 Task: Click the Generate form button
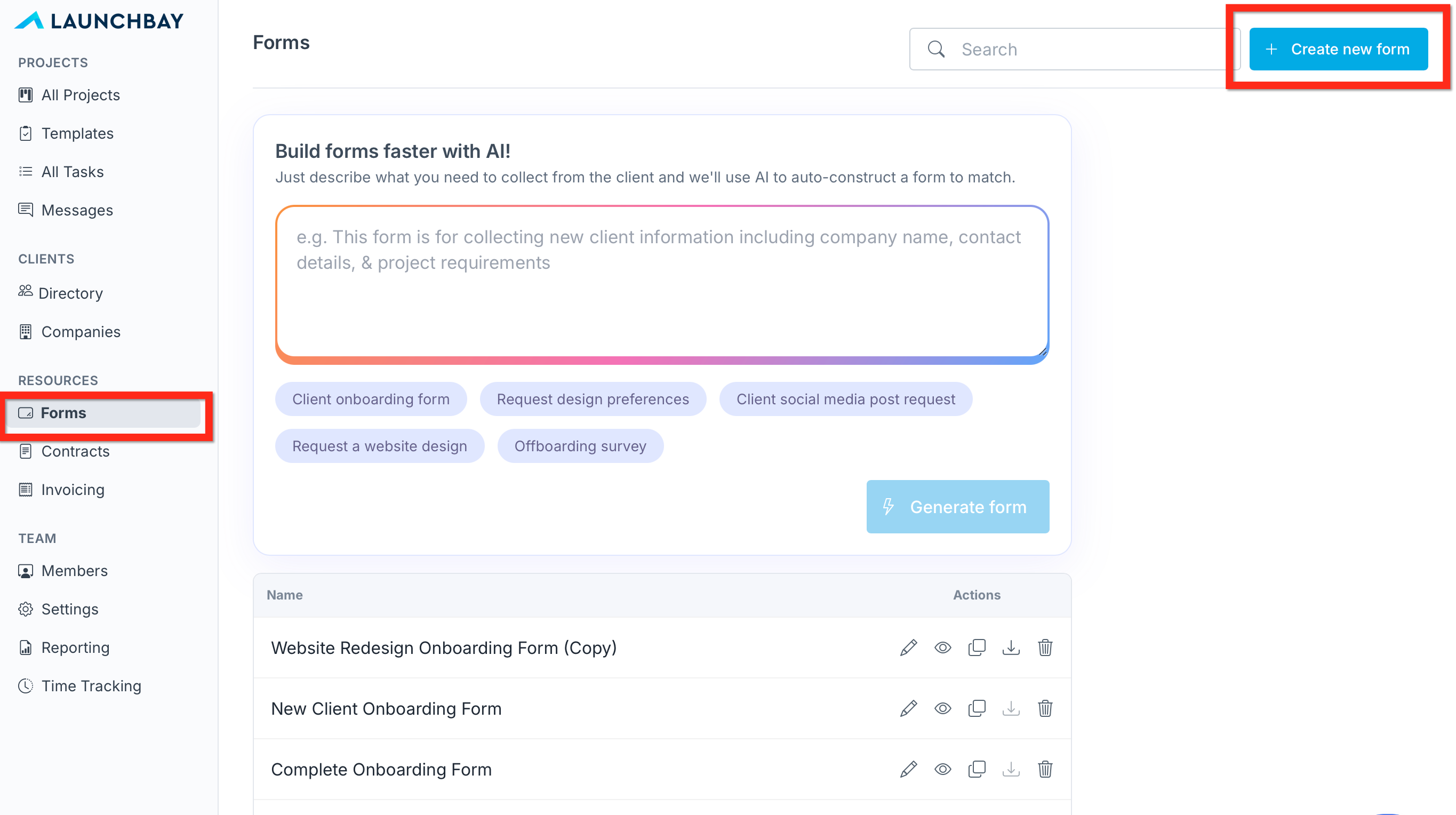coord(957,507)
